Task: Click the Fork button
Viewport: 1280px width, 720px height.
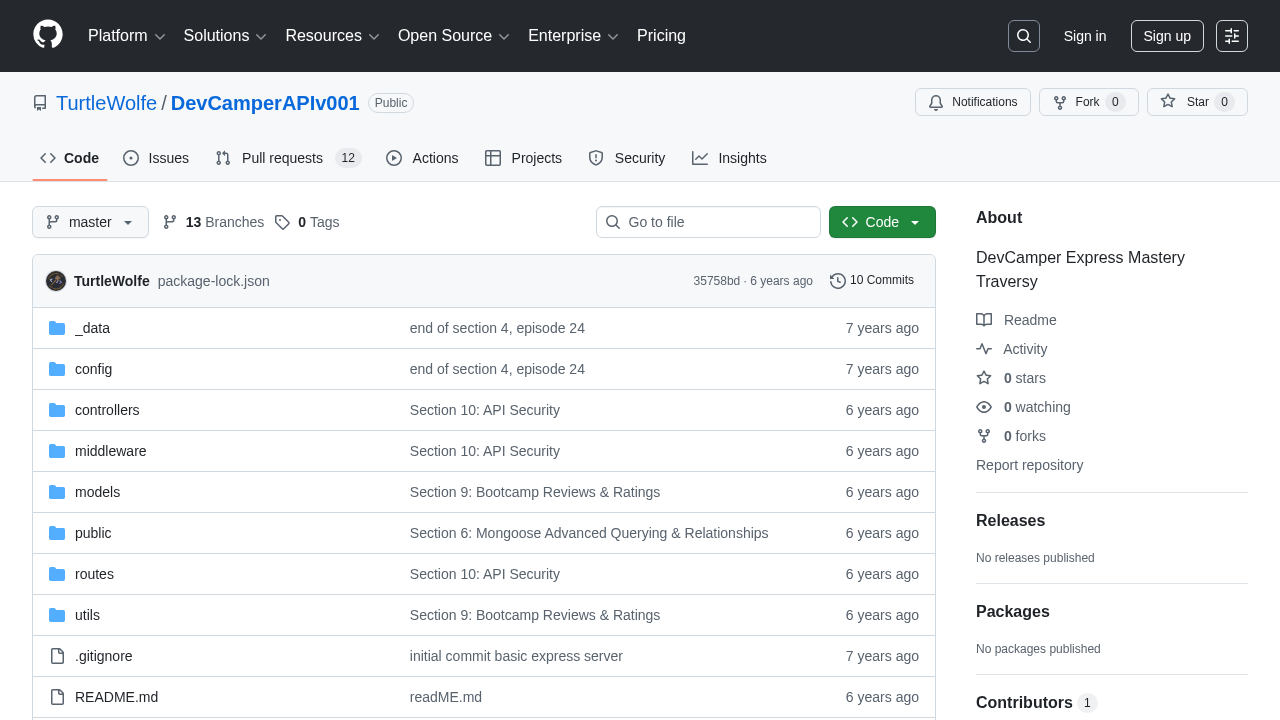Action: 1088,102
